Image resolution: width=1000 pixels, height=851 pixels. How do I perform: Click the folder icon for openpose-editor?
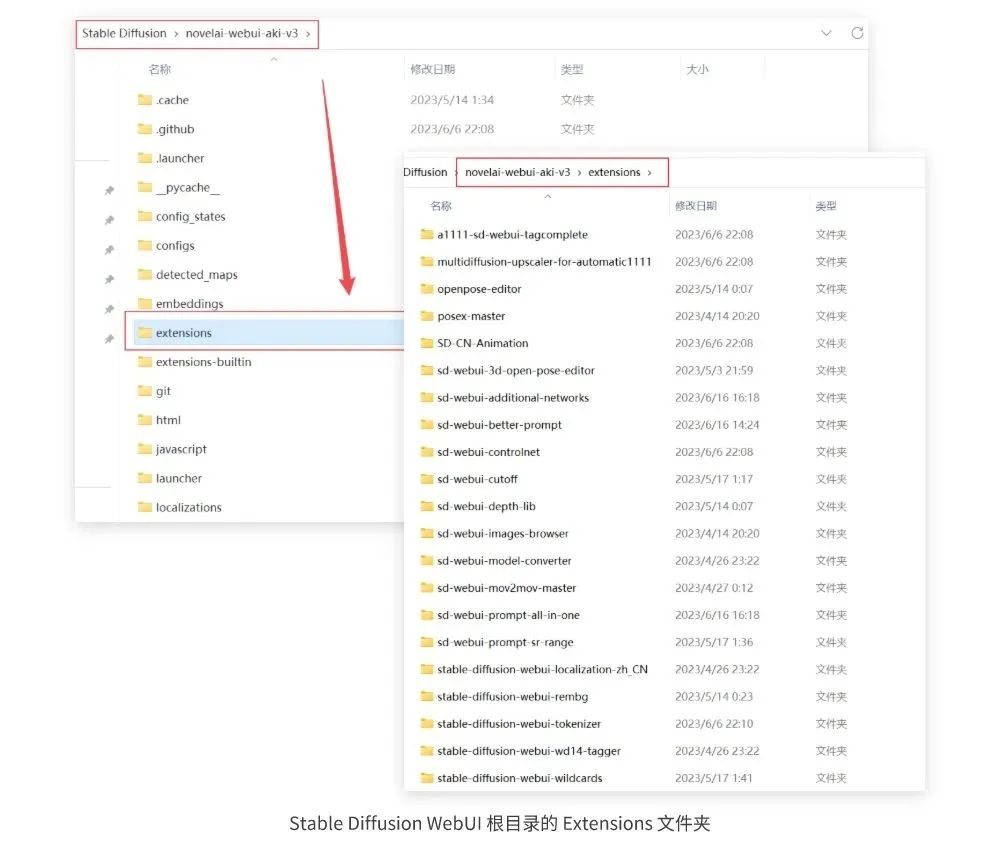(x=427, y=289)
